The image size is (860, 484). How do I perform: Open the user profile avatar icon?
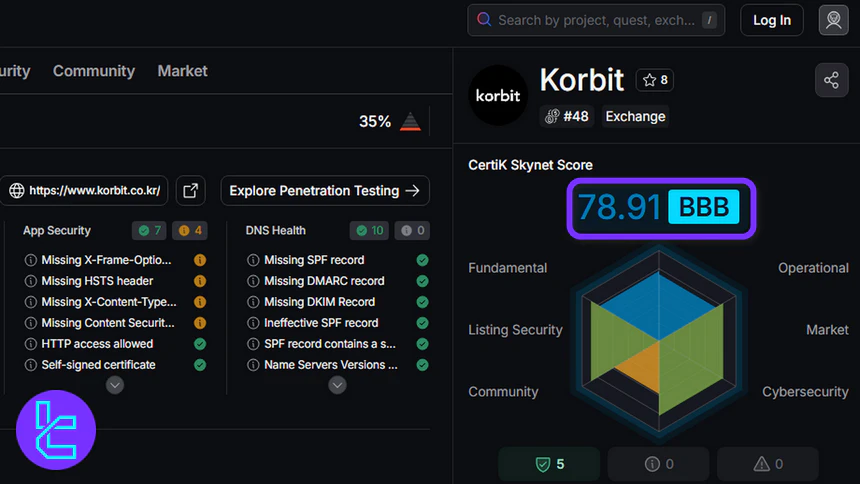tap(833, 20)
